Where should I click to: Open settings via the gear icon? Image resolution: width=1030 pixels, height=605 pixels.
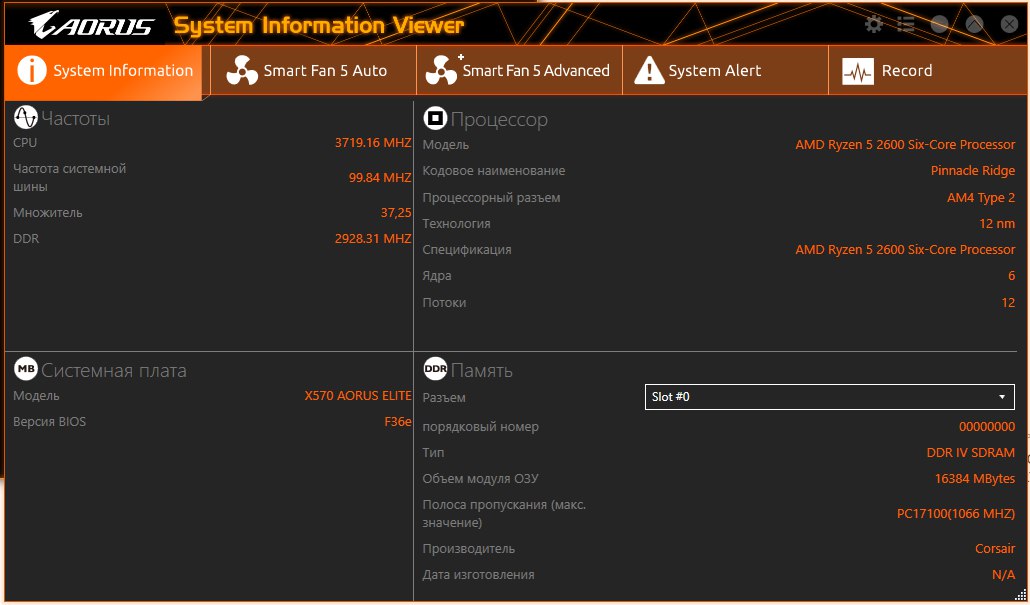click(x=873, y=24)
